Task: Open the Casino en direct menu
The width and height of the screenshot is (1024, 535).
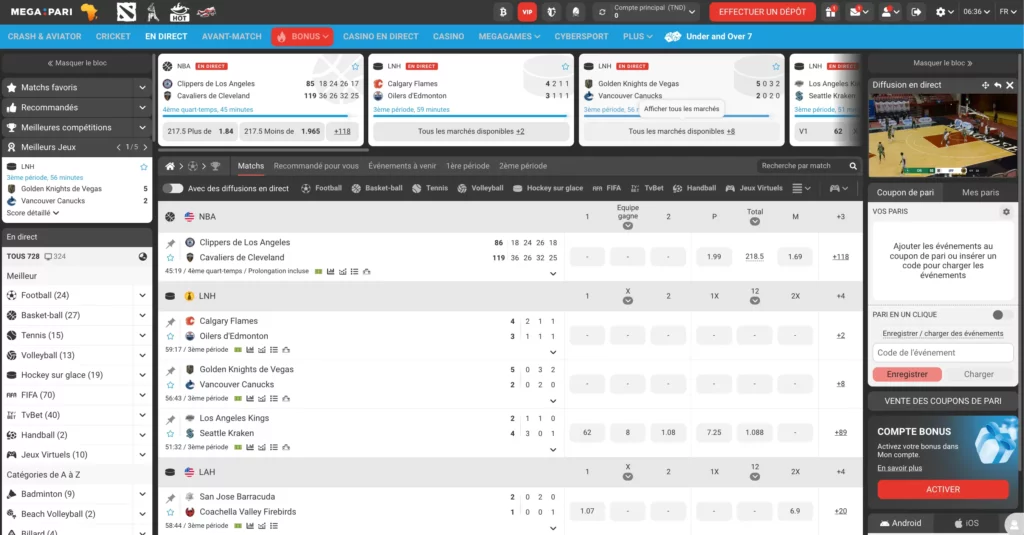Action: [x=380, y=37]
